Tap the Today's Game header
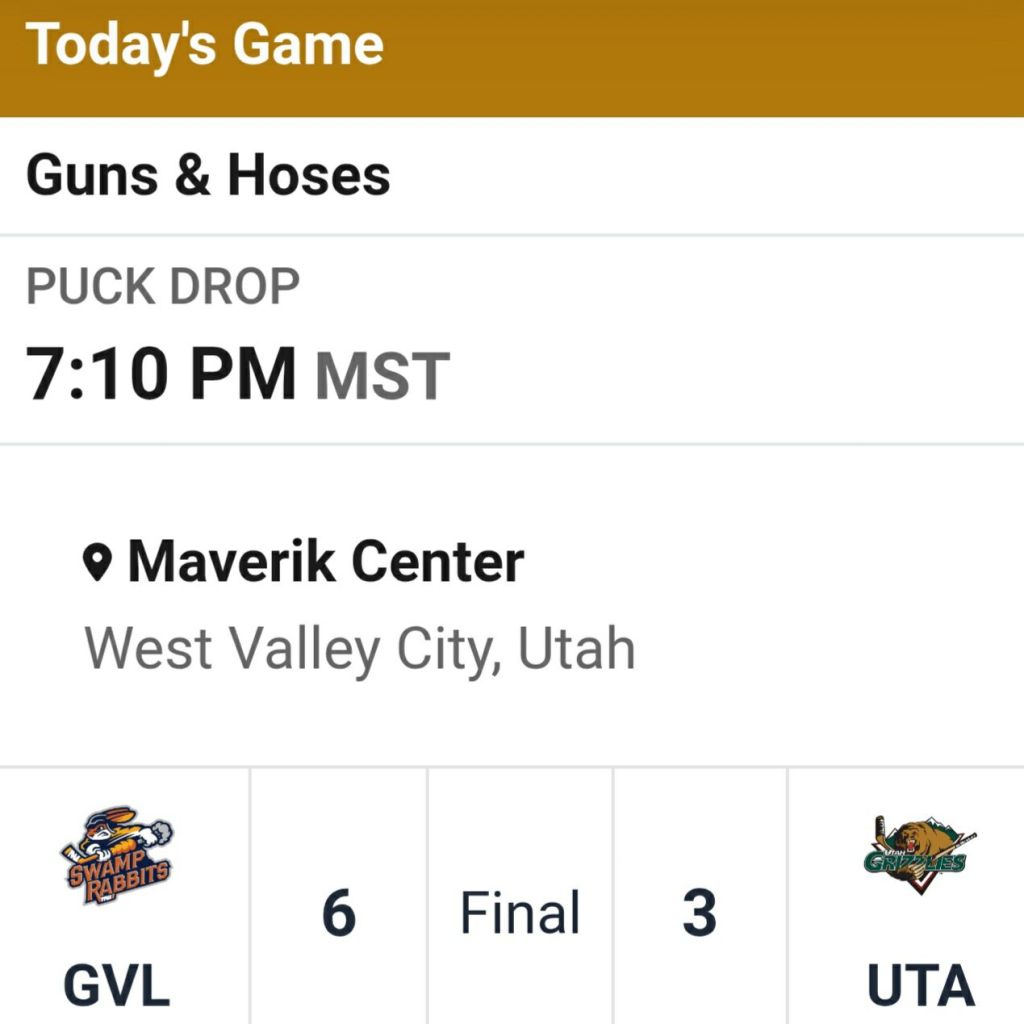Screen dimensions: 1024x1024 [205, 45]
